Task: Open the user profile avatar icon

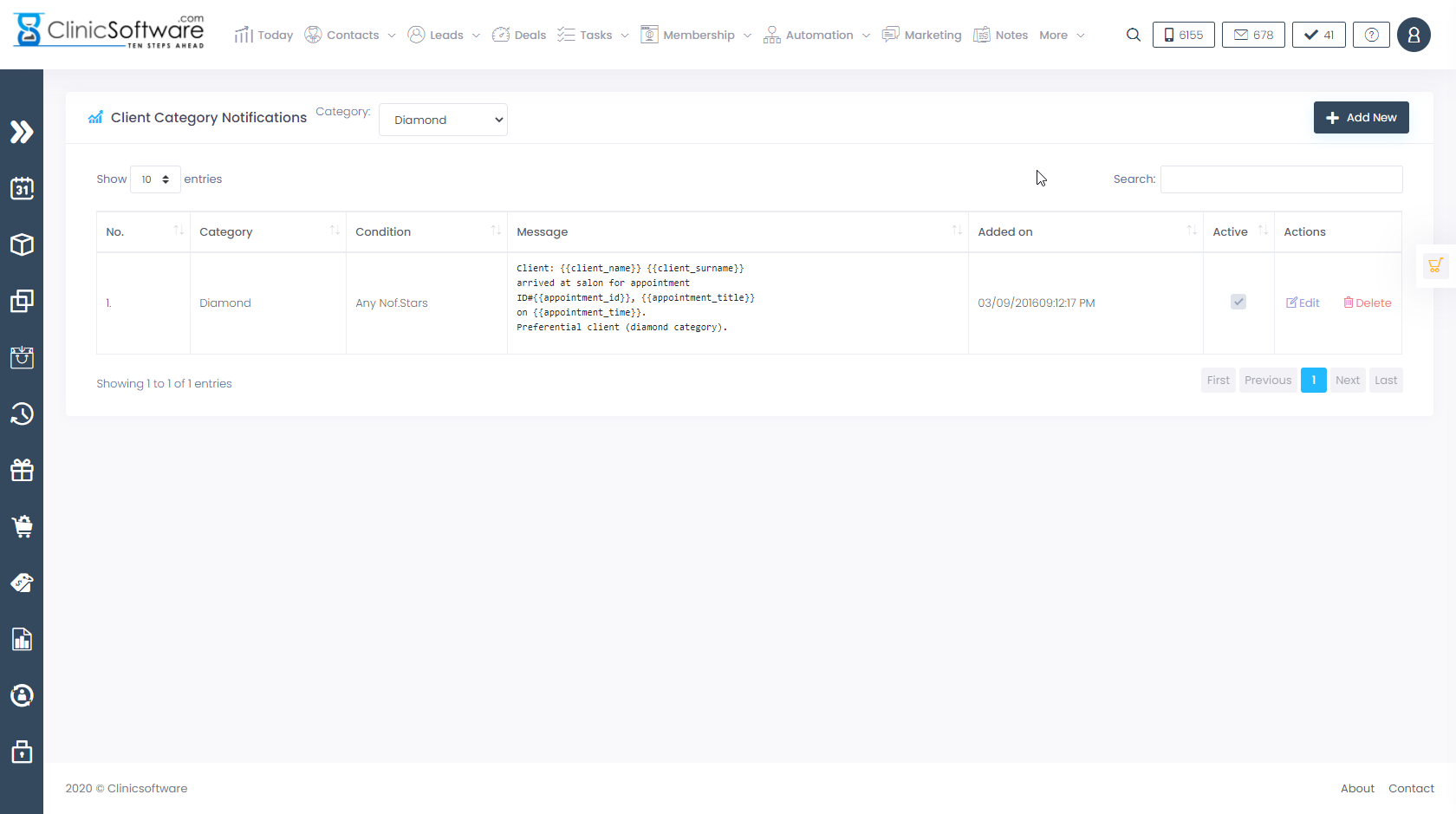Action: [x=1414, y=35]
